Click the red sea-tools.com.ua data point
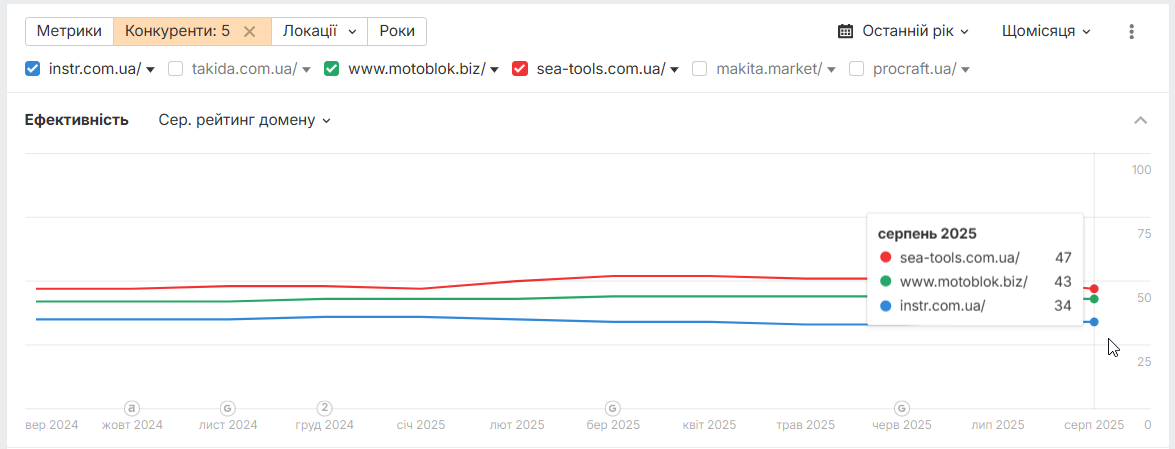This screenshot has width=1175, height=449. pos(1094,289)
